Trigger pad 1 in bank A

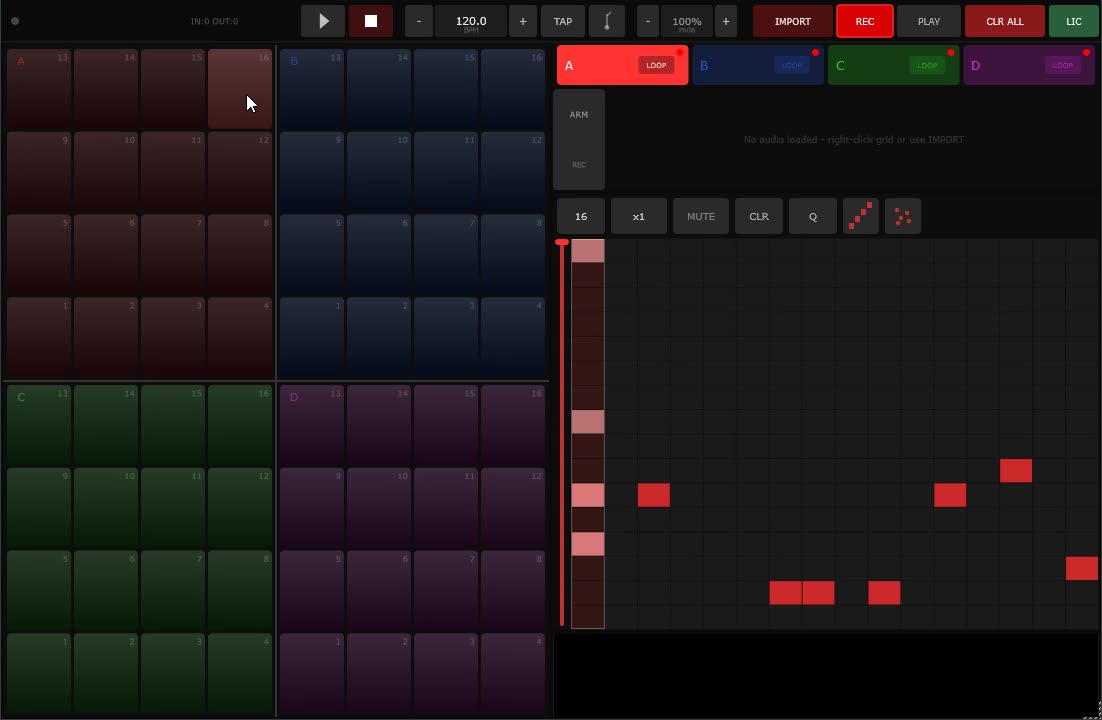[39, 337]
